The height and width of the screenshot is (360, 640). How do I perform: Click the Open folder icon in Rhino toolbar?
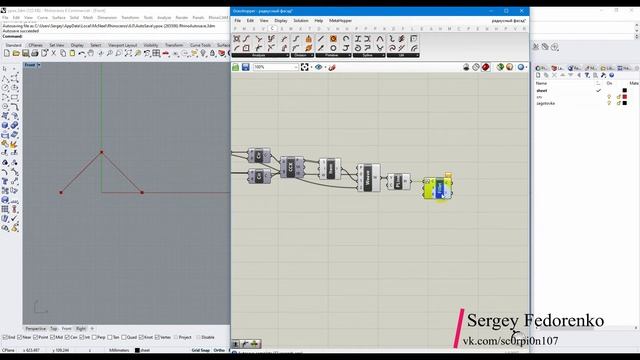pyautogui.click(x=16, y=53)
